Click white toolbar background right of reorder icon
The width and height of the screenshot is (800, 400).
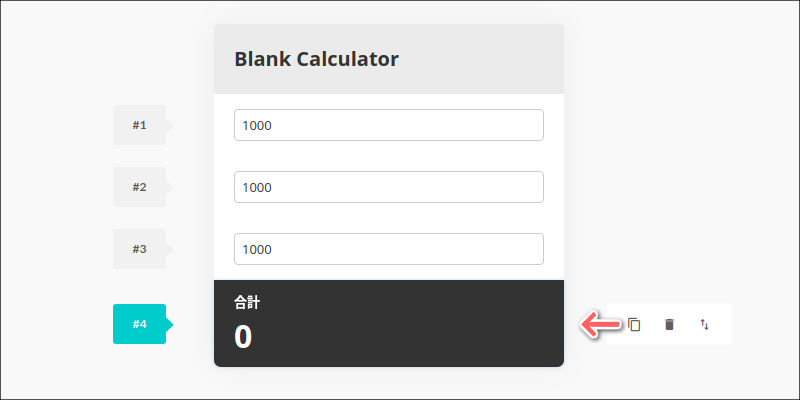pos(723,324)
